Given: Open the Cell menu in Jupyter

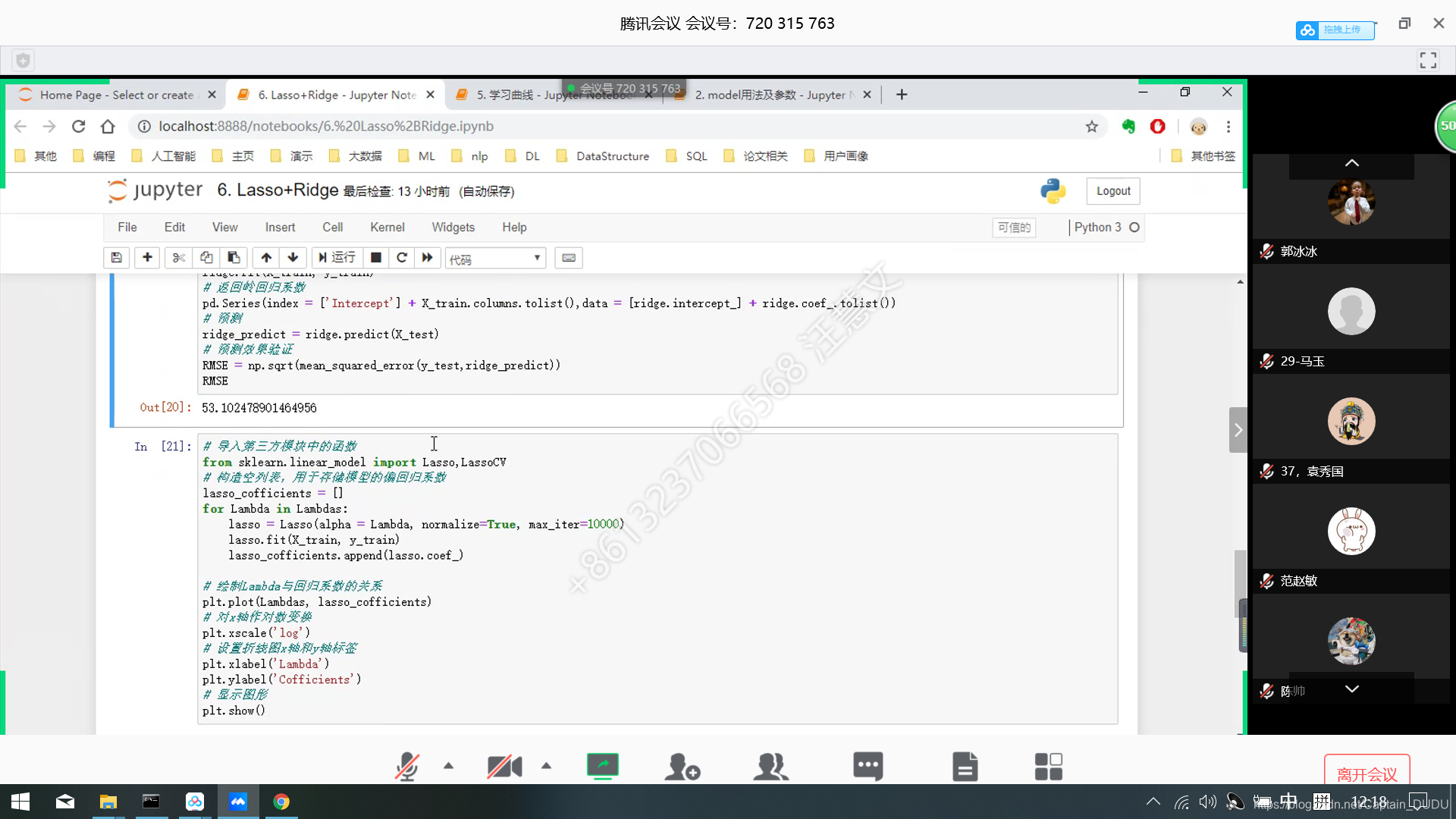Looking at the screenshot, I should pos(332,227).
